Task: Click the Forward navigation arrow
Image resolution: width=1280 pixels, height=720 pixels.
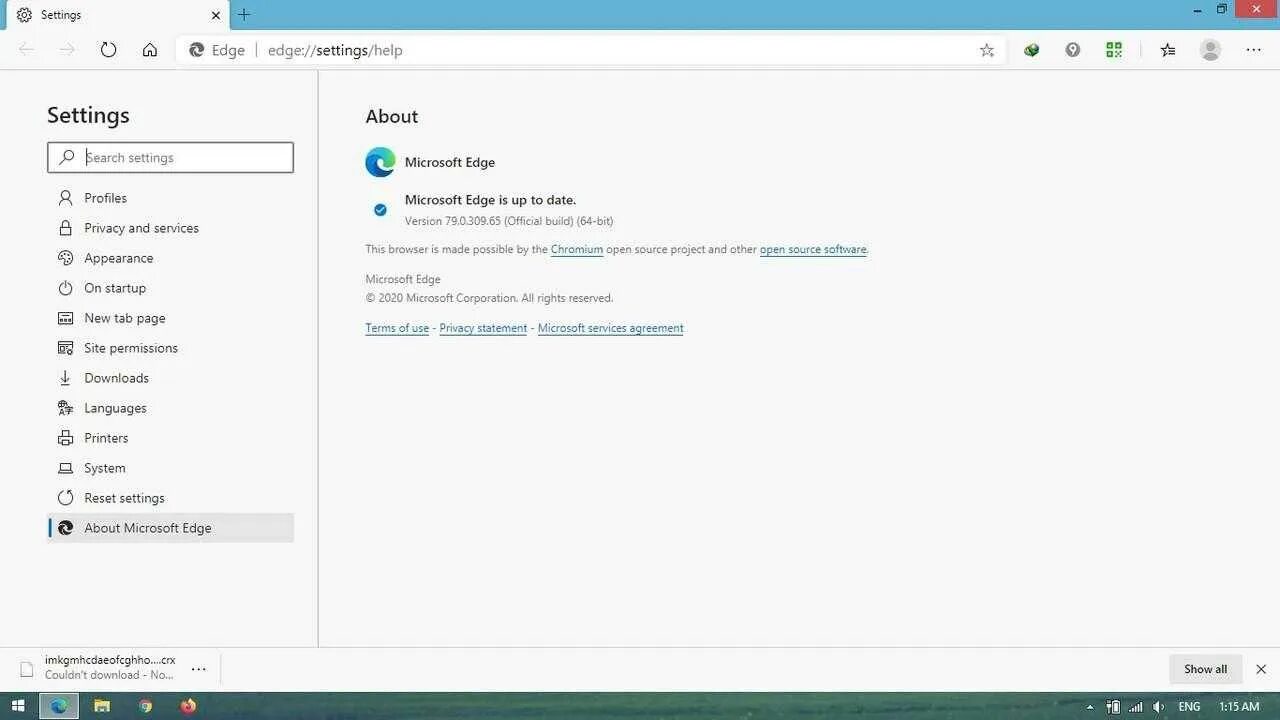Action: [67, 50]
